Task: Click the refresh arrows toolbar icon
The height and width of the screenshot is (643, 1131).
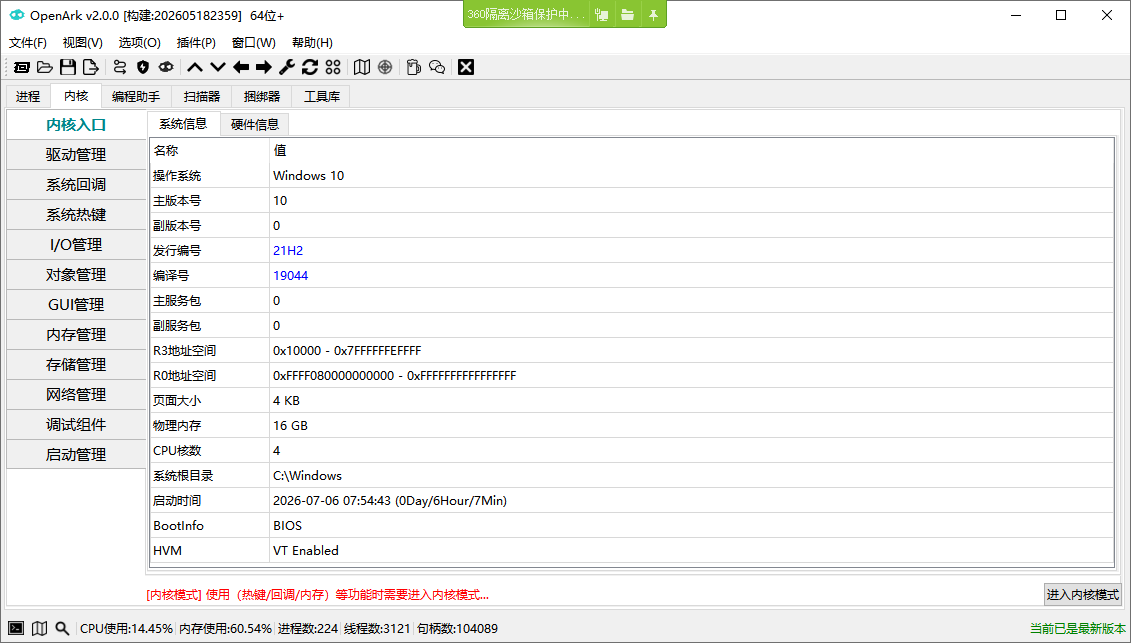Action: point(310,67)
